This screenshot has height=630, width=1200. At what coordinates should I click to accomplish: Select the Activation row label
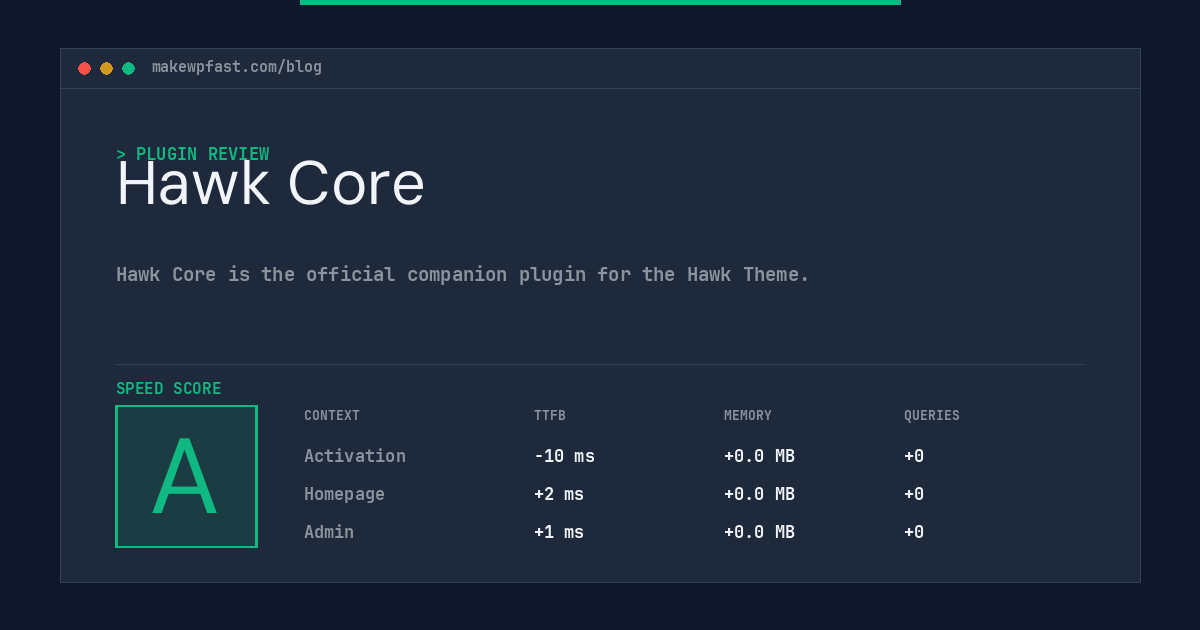click(x=355, y=456)
